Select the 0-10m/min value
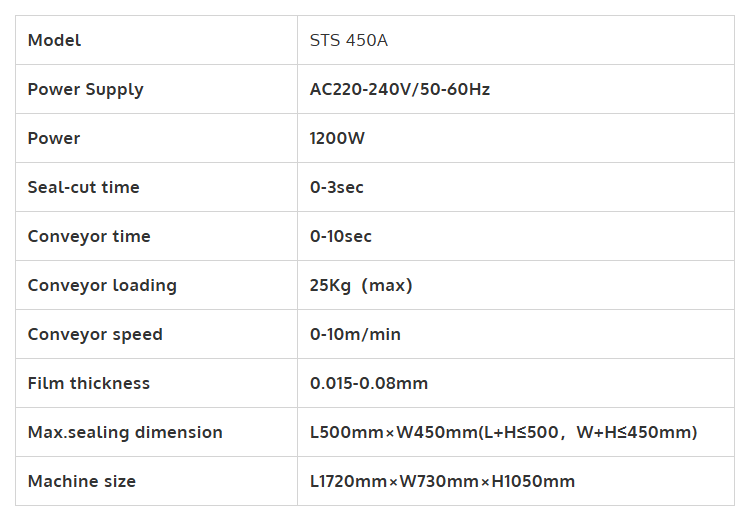Image resolution: width=741 pixels, height=516 pixels. (355, 335)
